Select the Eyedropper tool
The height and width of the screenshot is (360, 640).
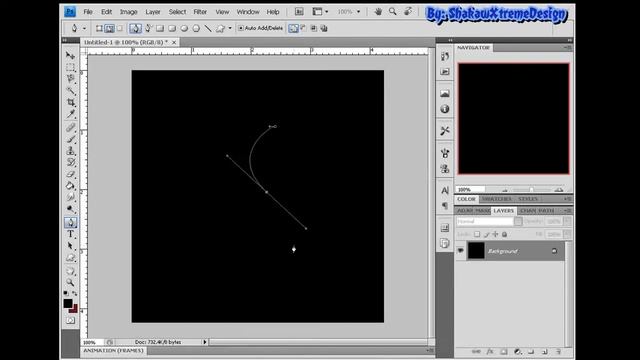(71, 114)
